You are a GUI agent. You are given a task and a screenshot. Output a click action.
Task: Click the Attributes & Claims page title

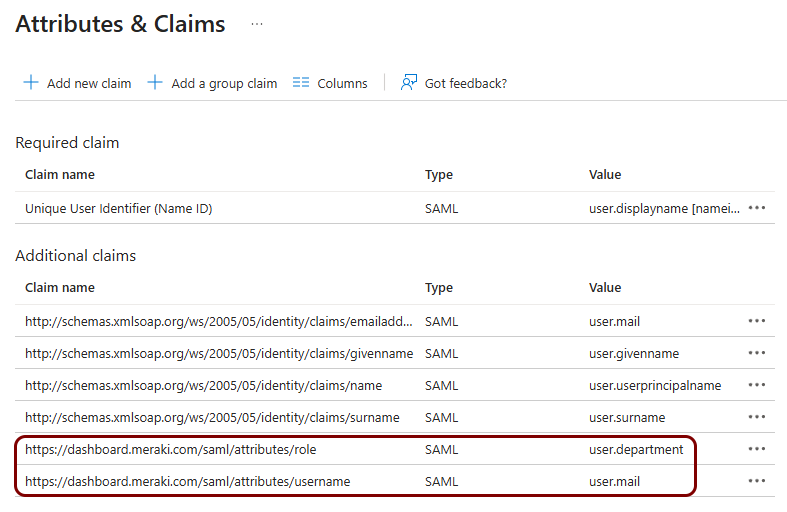(x=120, y=24)
